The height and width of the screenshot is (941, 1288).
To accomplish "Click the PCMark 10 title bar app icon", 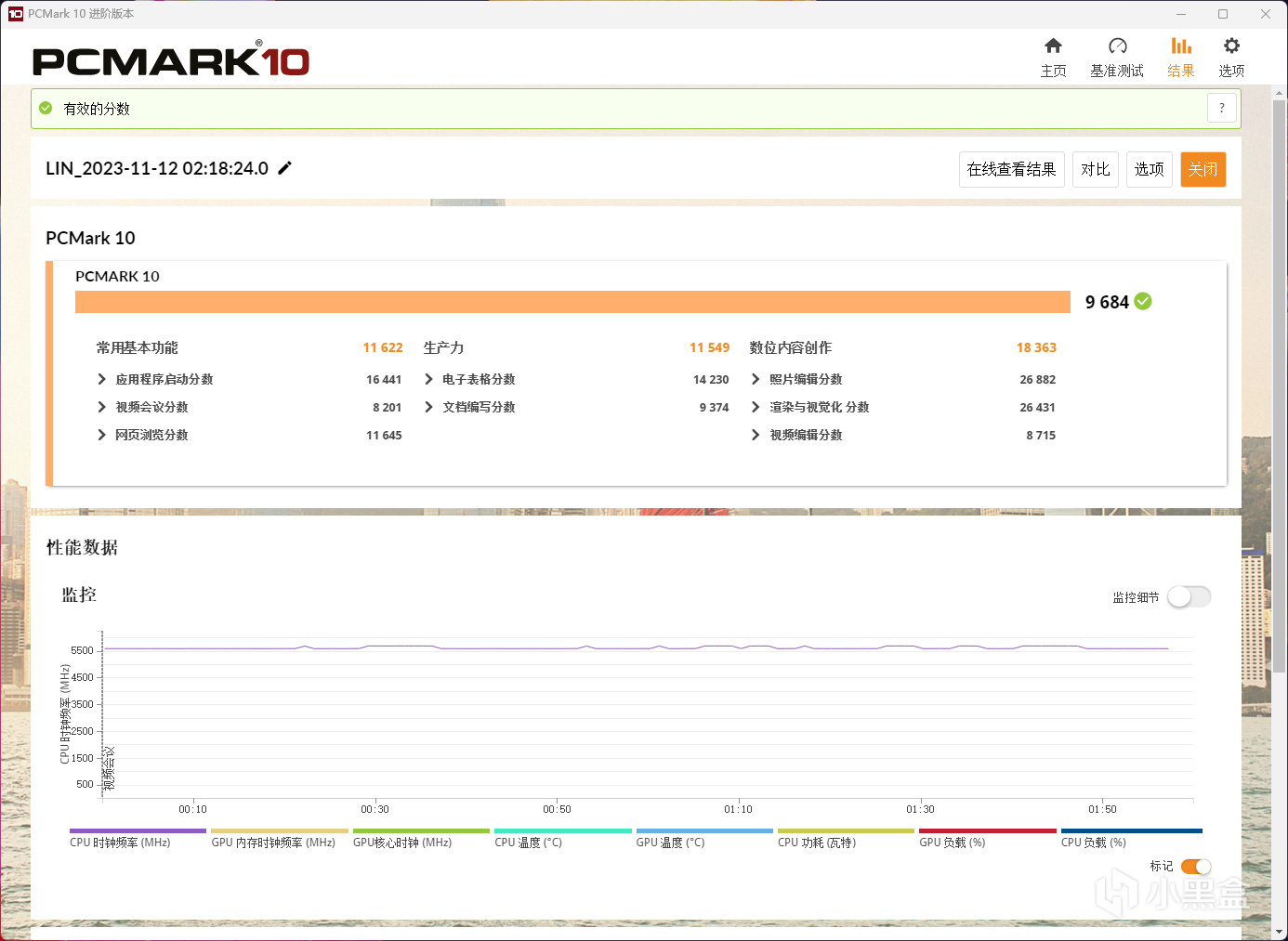I will [x=15, y=14].
